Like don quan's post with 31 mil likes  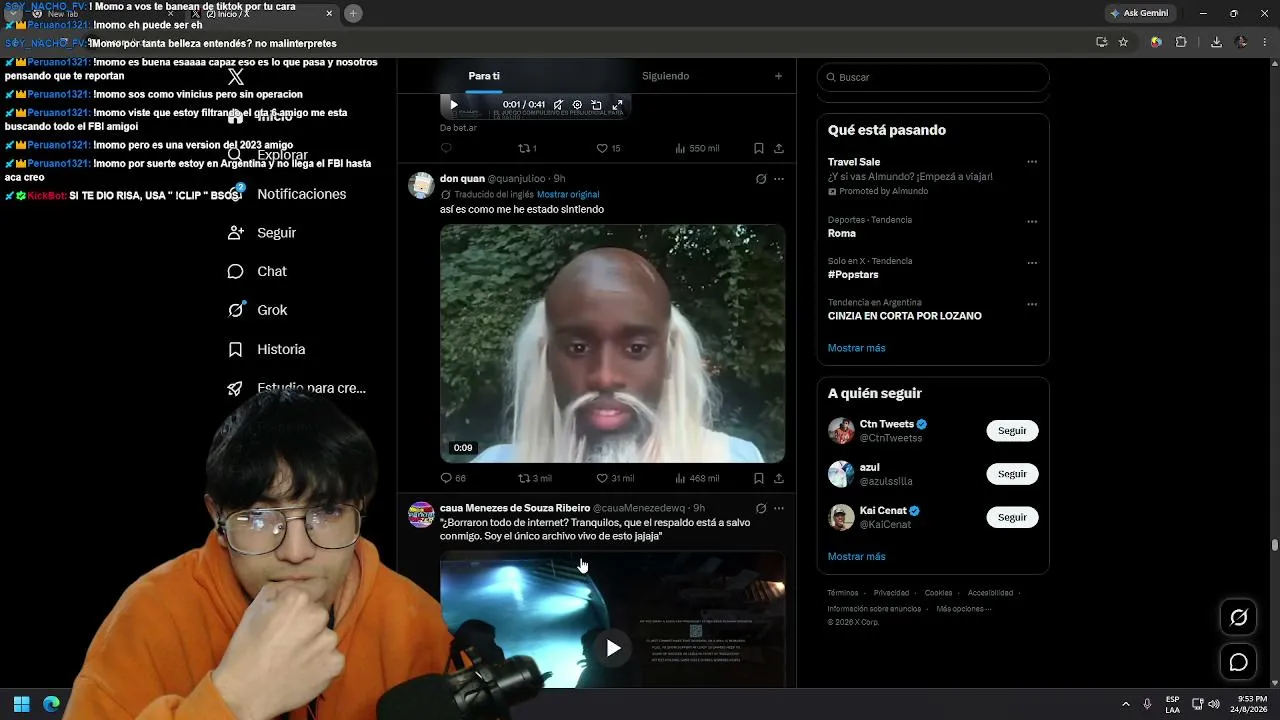click(x=615, y=478)
